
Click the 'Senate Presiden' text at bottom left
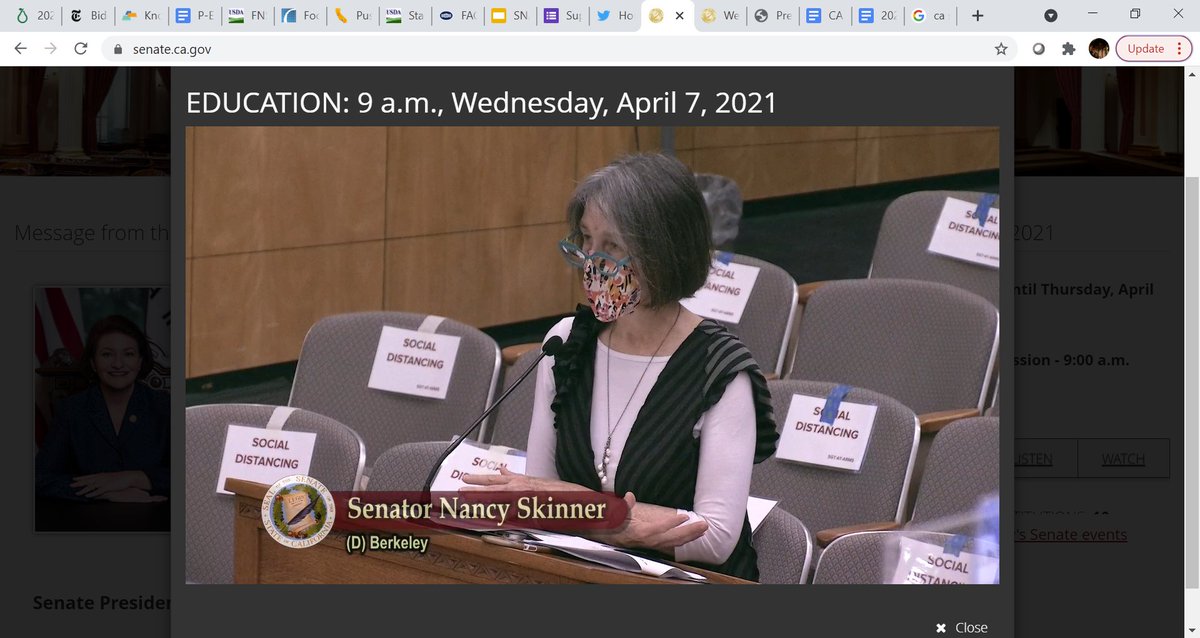[x=101, y=603]
